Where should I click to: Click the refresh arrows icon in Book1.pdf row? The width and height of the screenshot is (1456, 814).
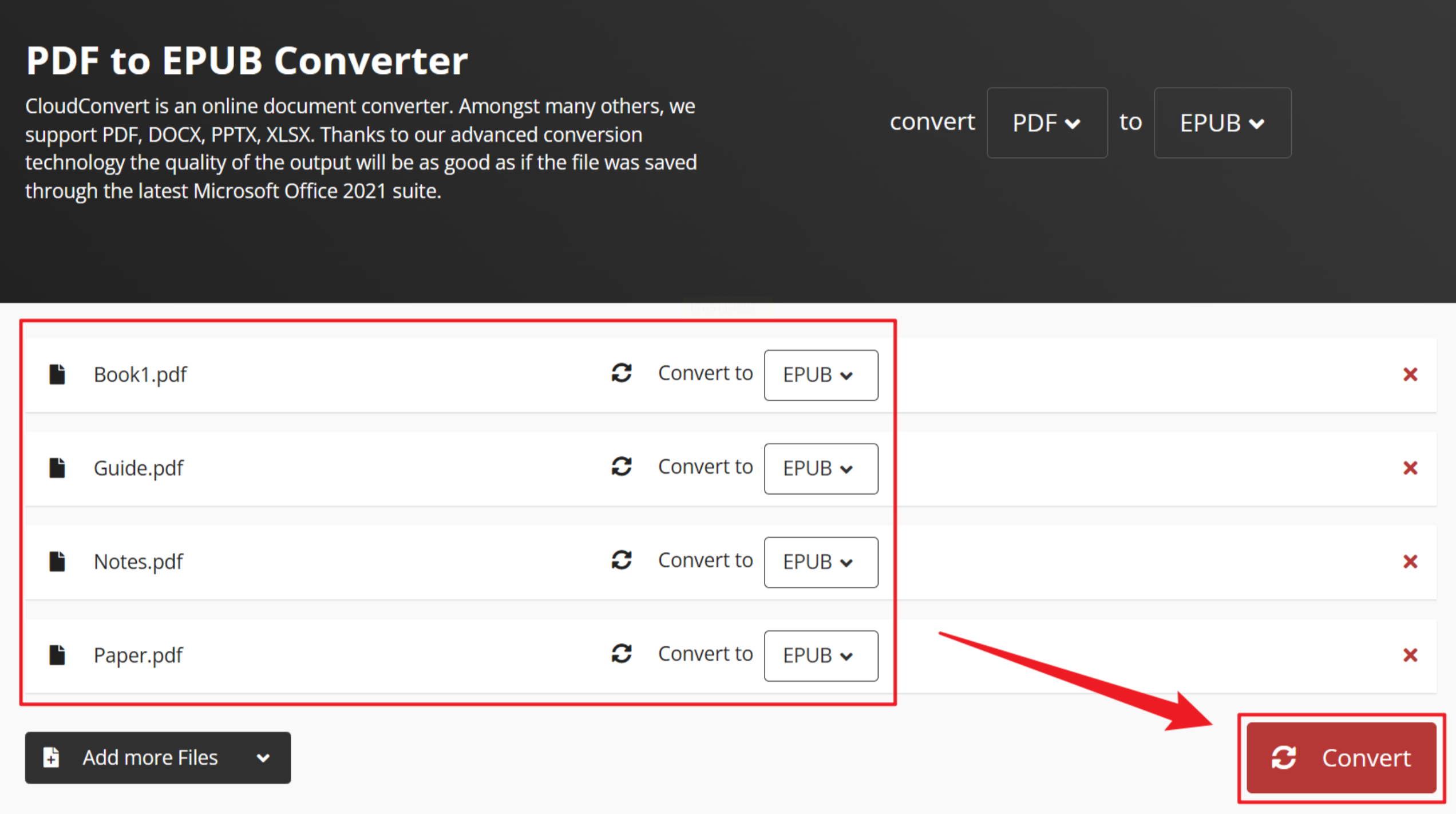click(x=622, y=373)
